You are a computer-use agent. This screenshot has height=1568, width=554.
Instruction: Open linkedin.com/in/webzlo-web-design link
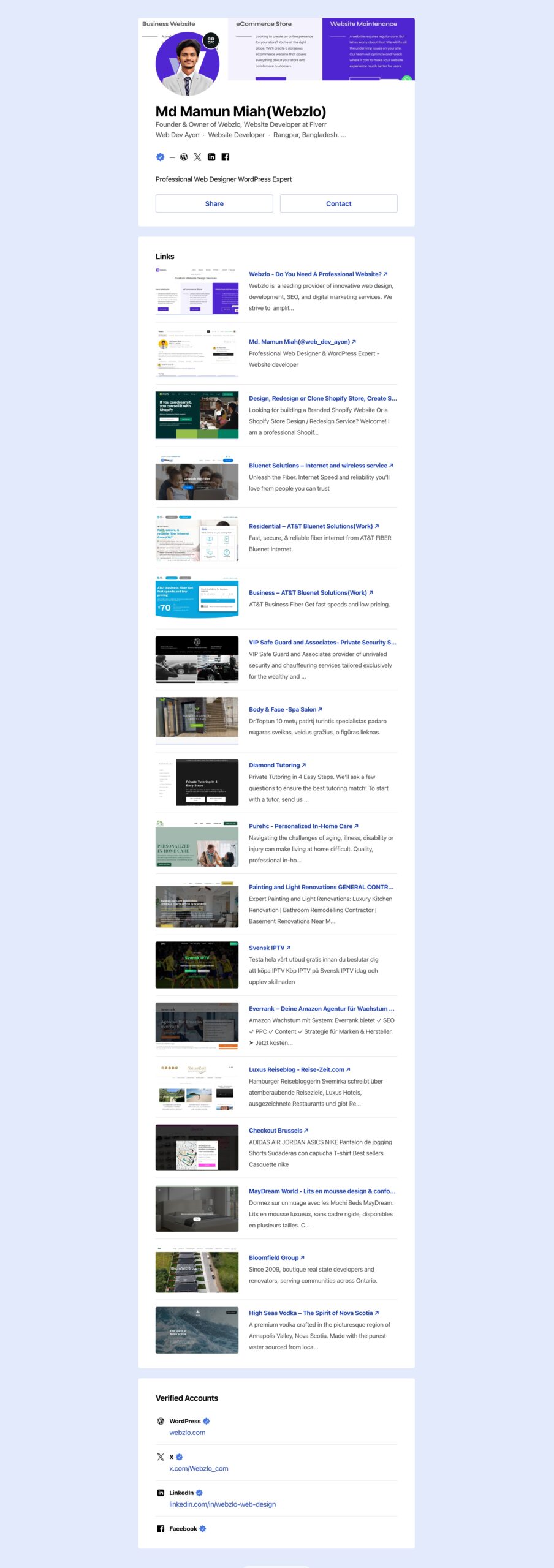coord(222,1504)
